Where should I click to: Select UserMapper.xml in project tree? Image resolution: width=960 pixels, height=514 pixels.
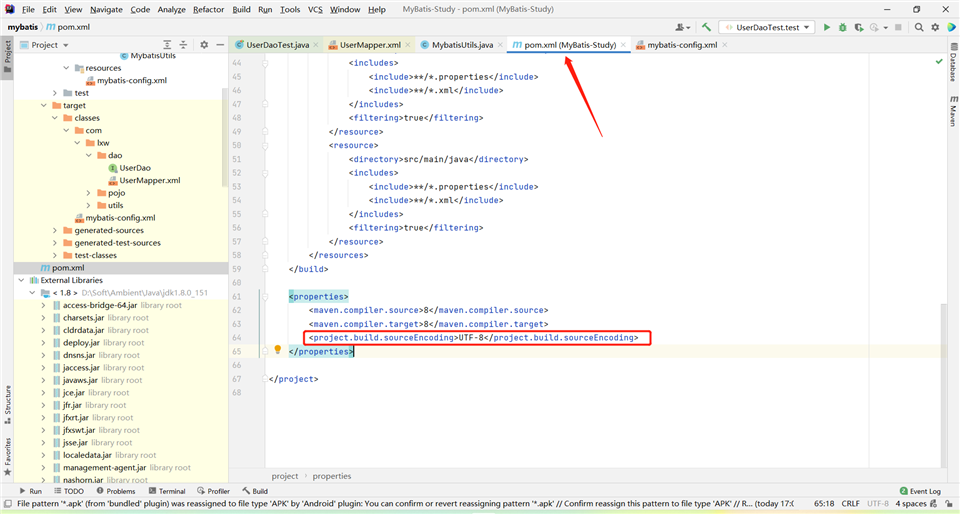pos(149,181)
